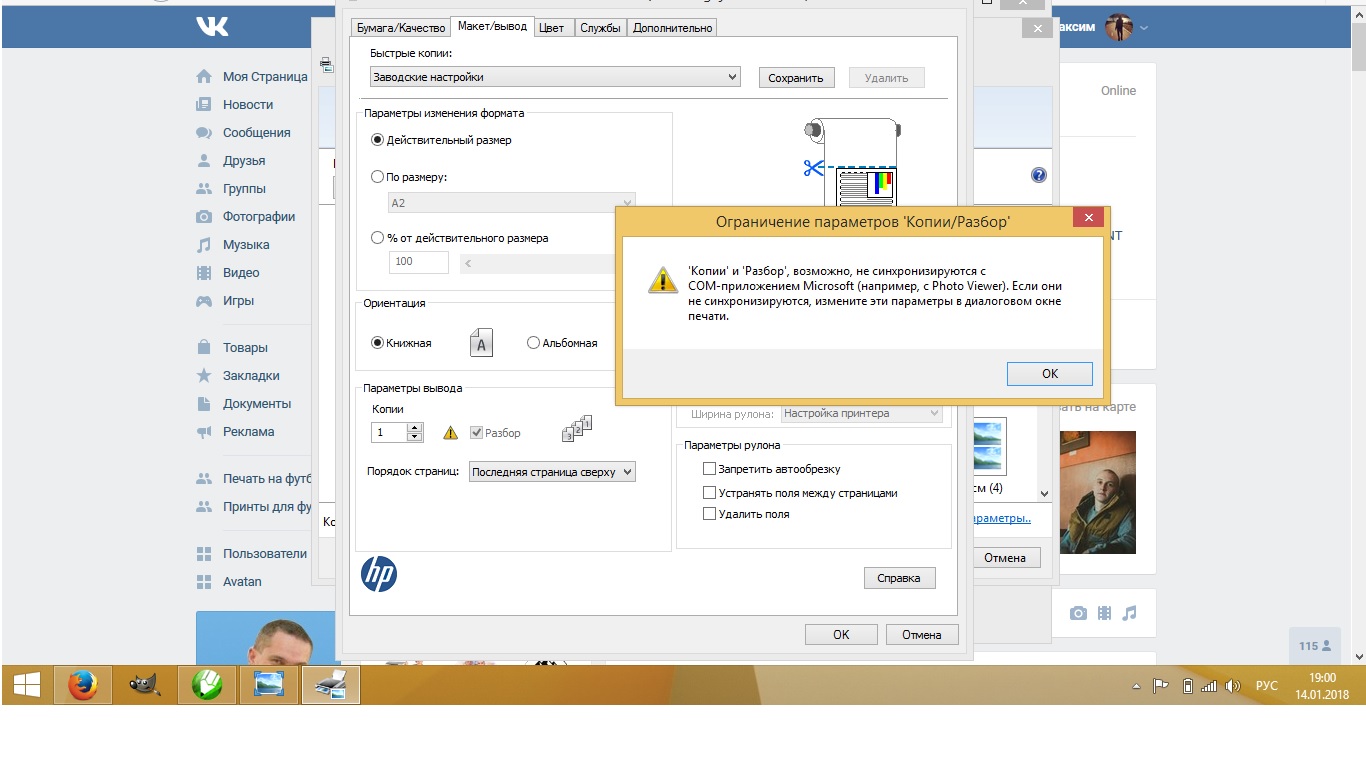Enable Запретить автообрезку checkbox
Viewport: 1366px width, 768px height.
710,469
